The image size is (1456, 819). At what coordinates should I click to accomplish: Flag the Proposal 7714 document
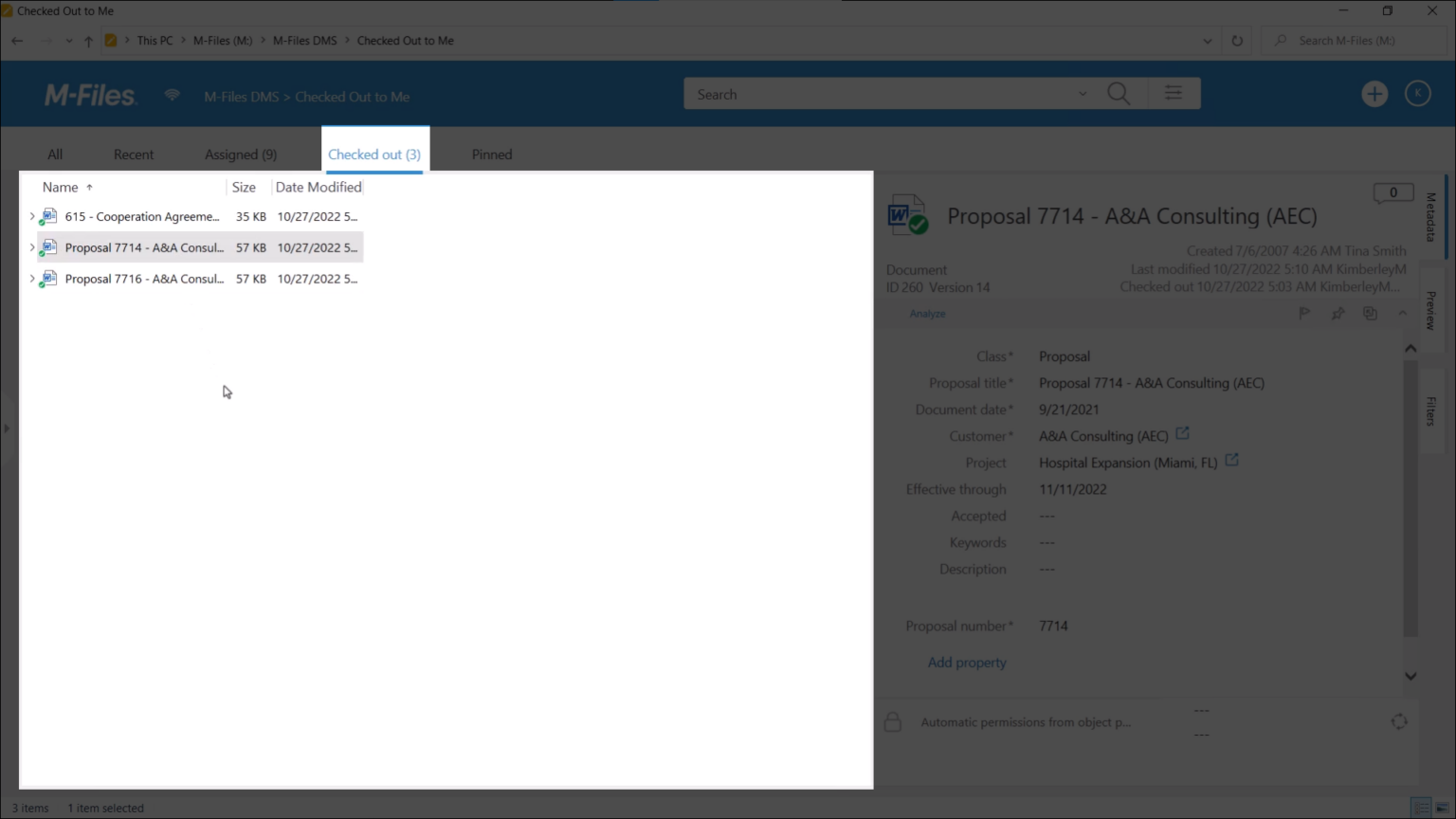point(1303,312)
